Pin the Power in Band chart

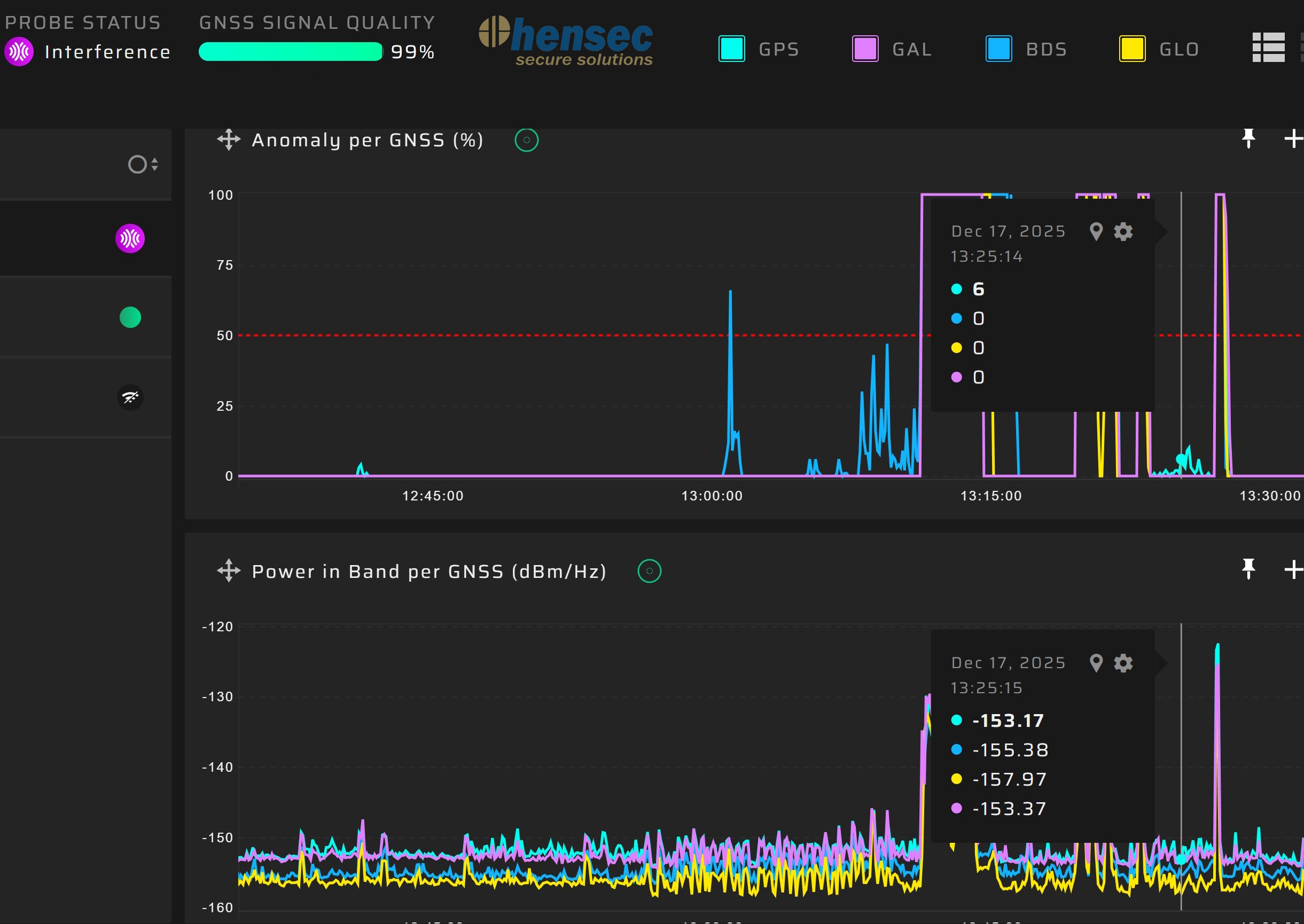[1248, 569]
